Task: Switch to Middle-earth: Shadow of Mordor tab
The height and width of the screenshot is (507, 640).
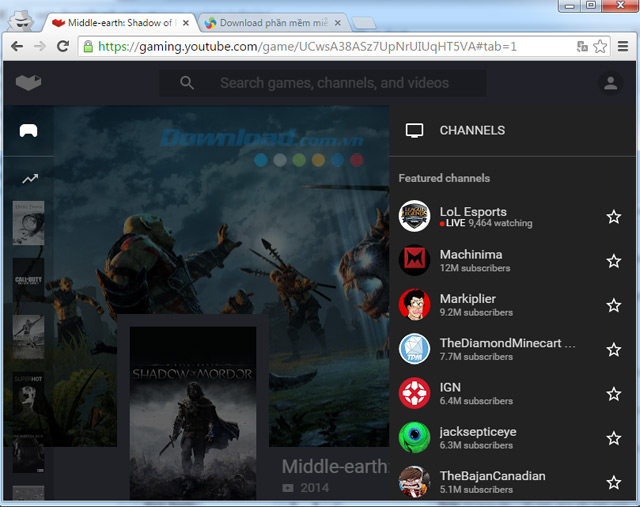Action: pos(117,23)
